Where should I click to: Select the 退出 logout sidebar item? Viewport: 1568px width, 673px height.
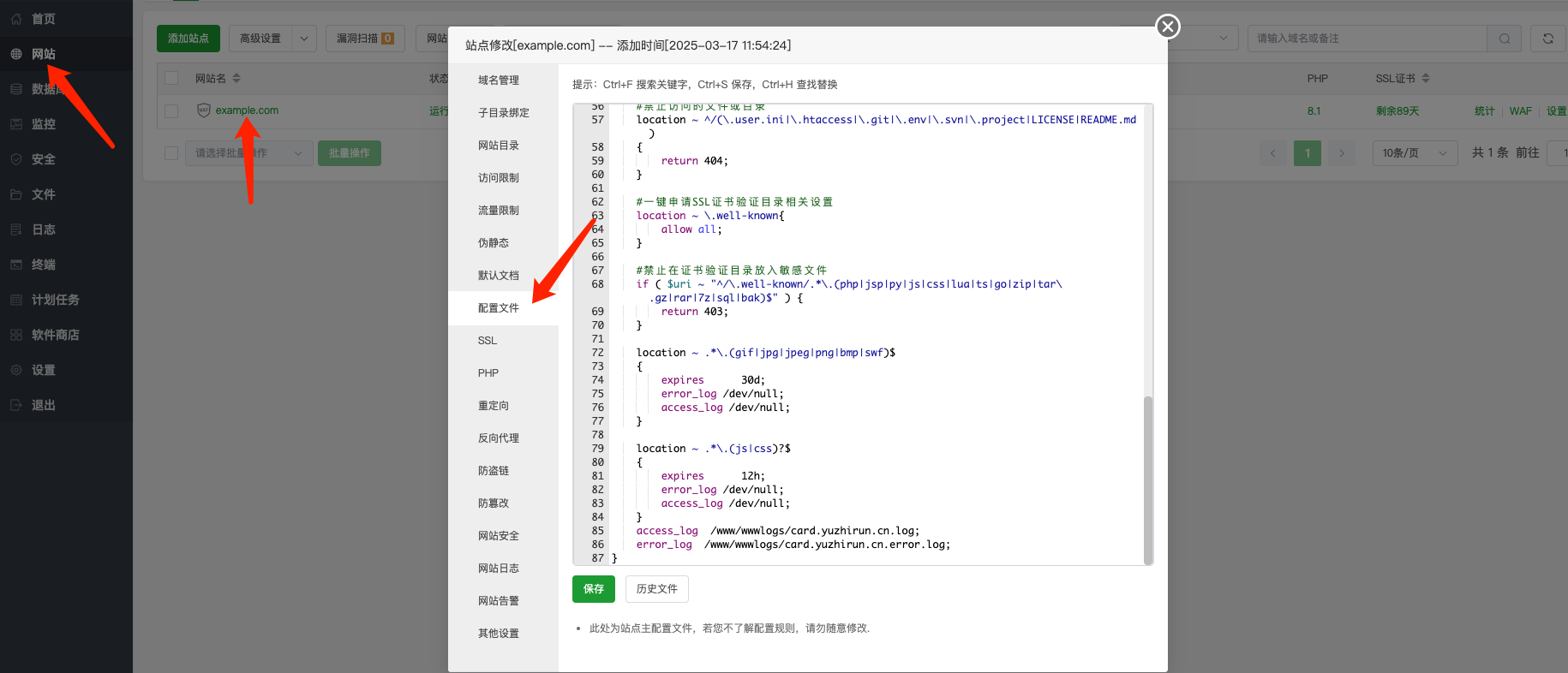tap(66, 405)
